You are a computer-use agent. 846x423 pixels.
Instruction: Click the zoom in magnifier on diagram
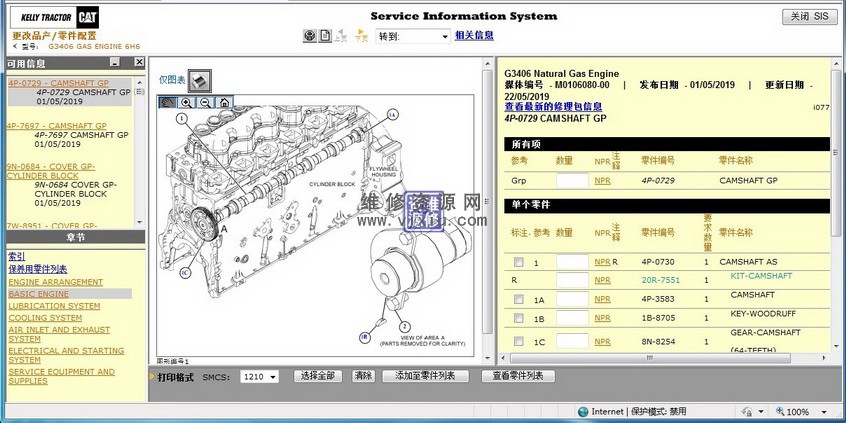tap(187, 102)
